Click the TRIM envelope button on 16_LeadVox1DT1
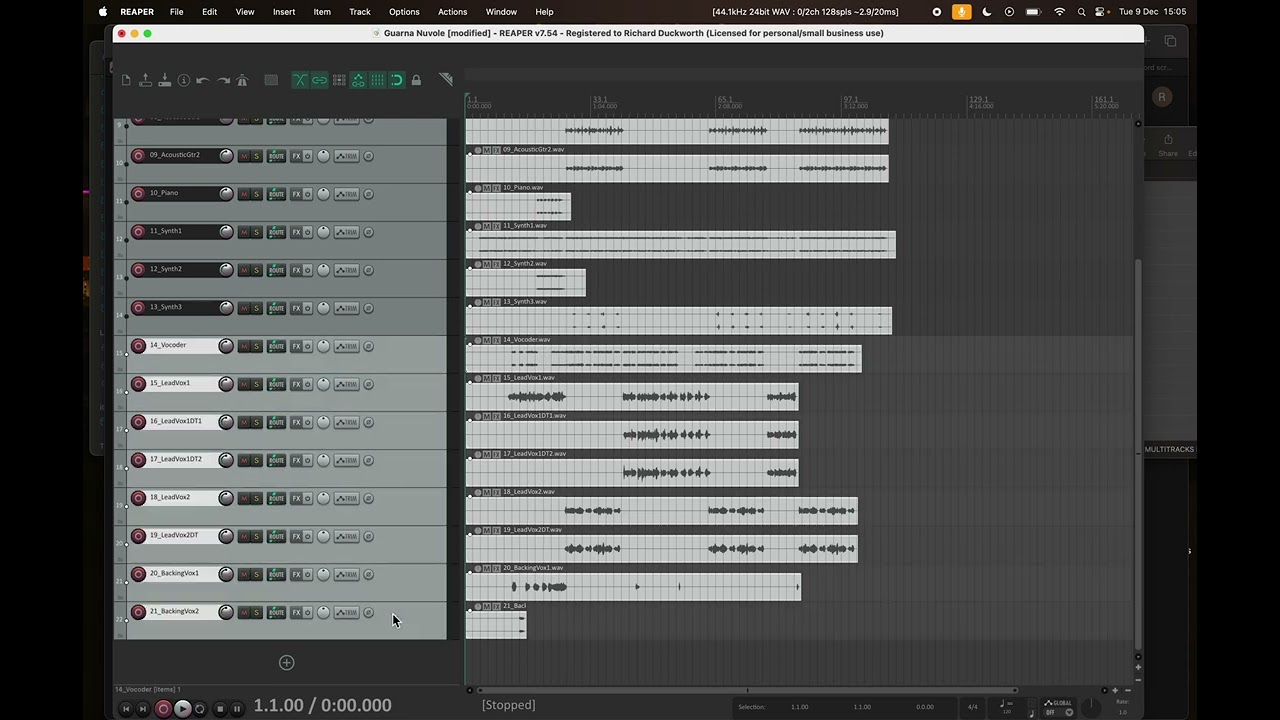This screenshot has height=720, width=1280. [x=346, y=422]
